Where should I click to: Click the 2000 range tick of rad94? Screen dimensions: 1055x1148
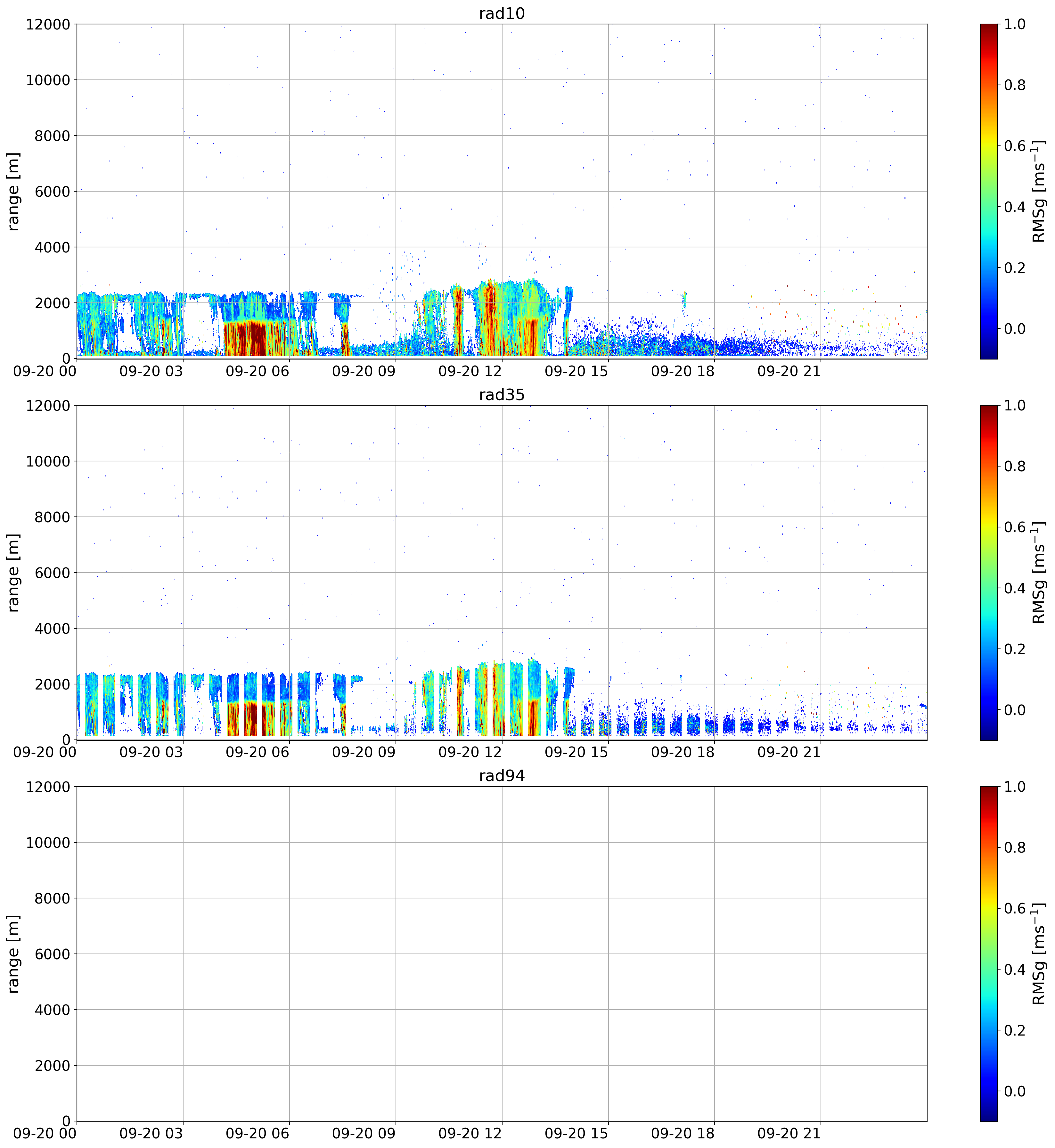52,1066
